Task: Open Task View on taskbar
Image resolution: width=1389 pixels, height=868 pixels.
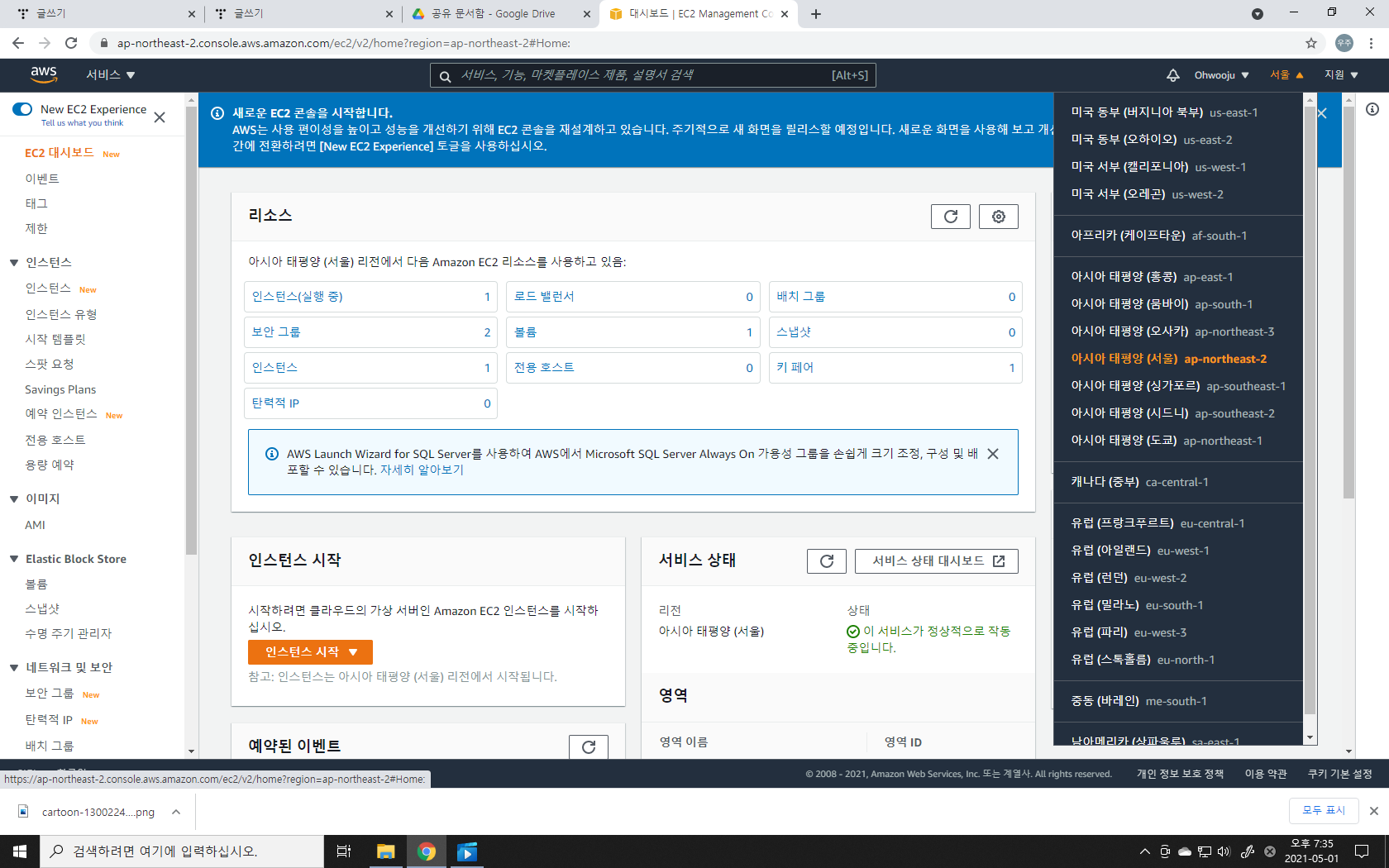Action: point(344,851)
